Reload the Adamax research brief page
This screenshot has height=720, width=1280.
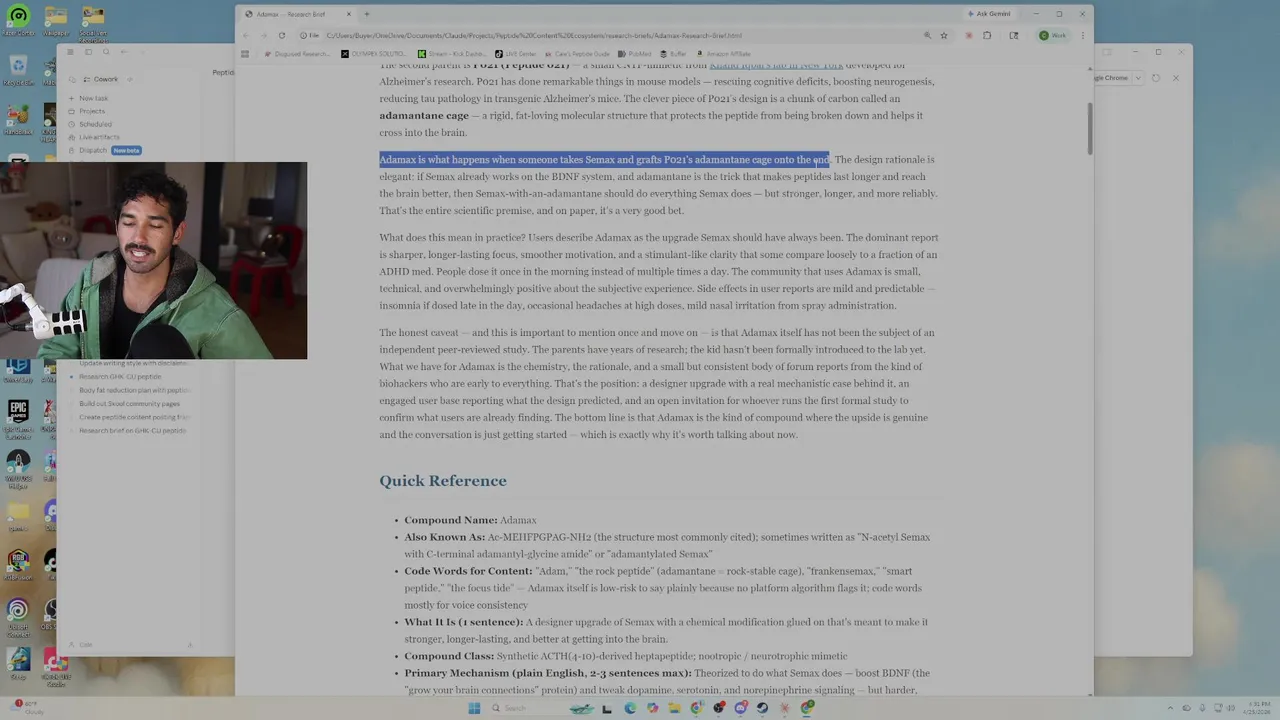click(x=281, y=36)
